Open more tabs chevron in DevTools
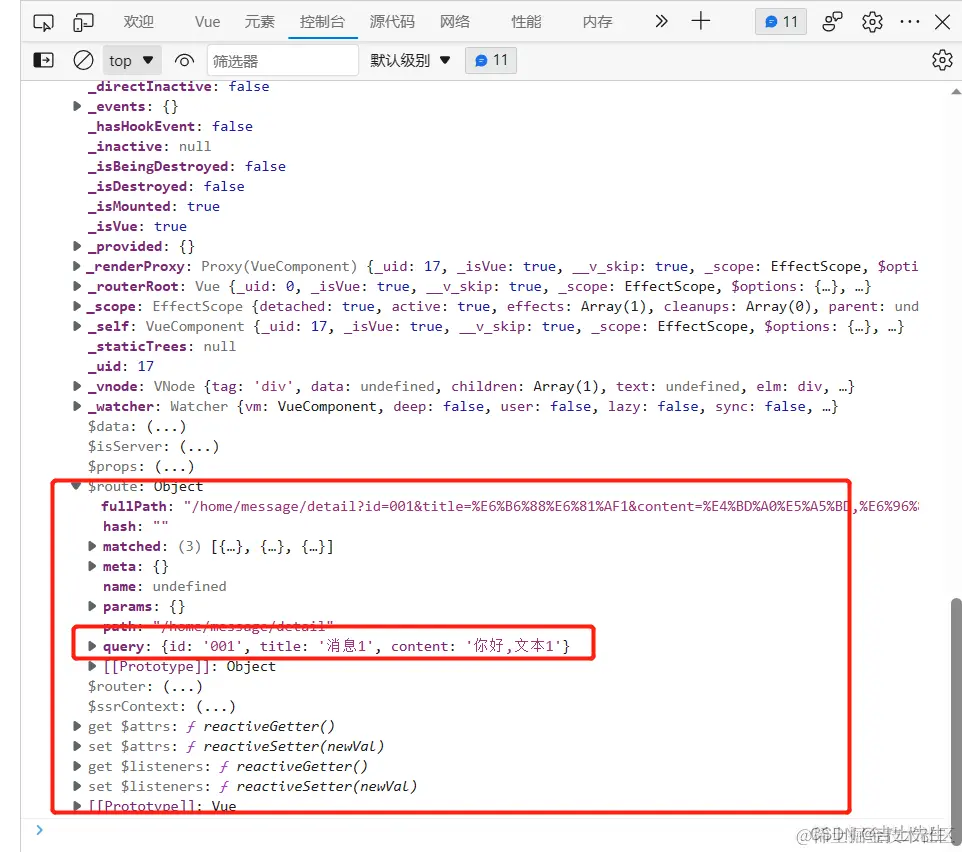 point(661,21)
